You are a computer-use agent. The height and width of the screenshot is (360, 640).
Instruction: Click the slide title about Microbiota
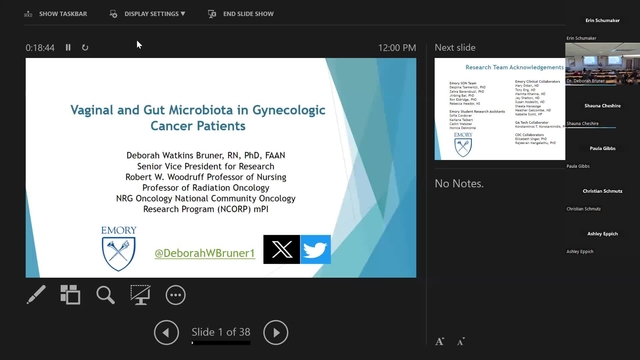click(x=198, y=118)
